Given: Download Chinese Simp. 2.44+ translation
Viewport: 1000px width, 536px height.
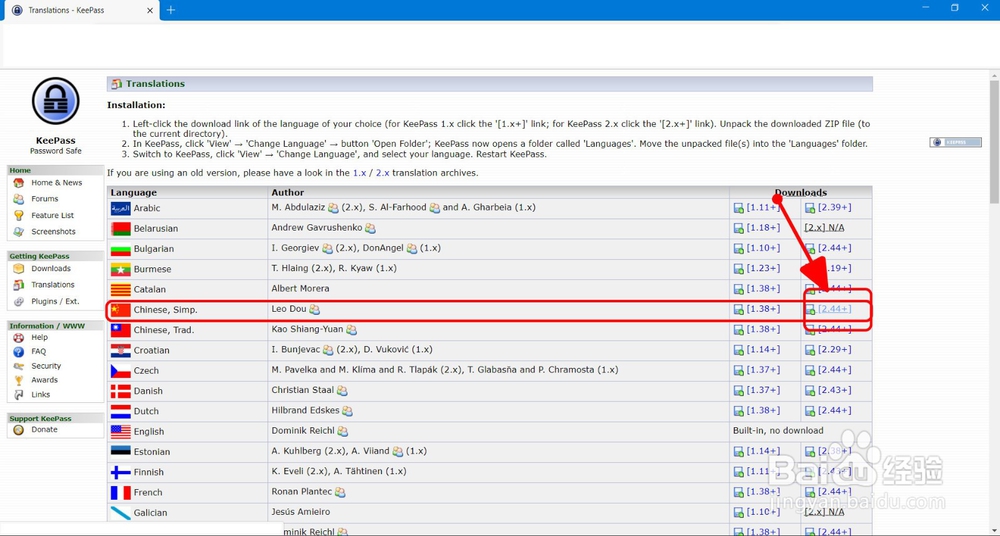Looking at the screenshot, I should 835,309.
